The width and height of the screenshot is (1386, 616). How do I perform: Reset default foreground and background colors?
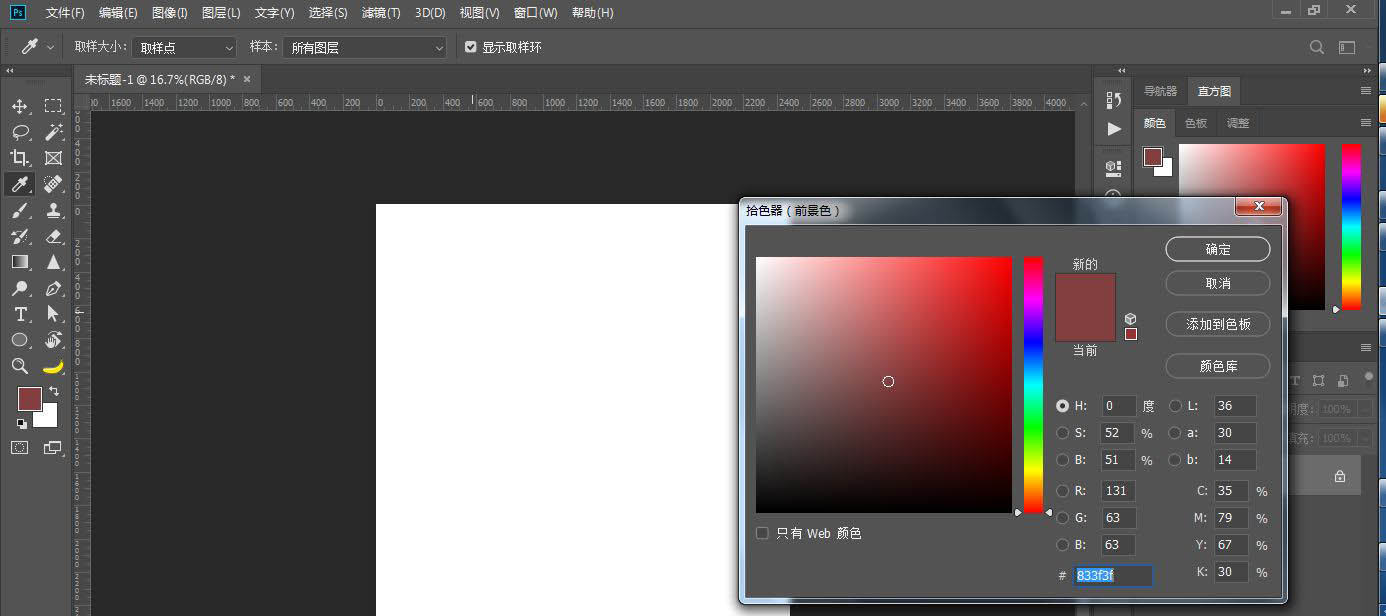22,423
